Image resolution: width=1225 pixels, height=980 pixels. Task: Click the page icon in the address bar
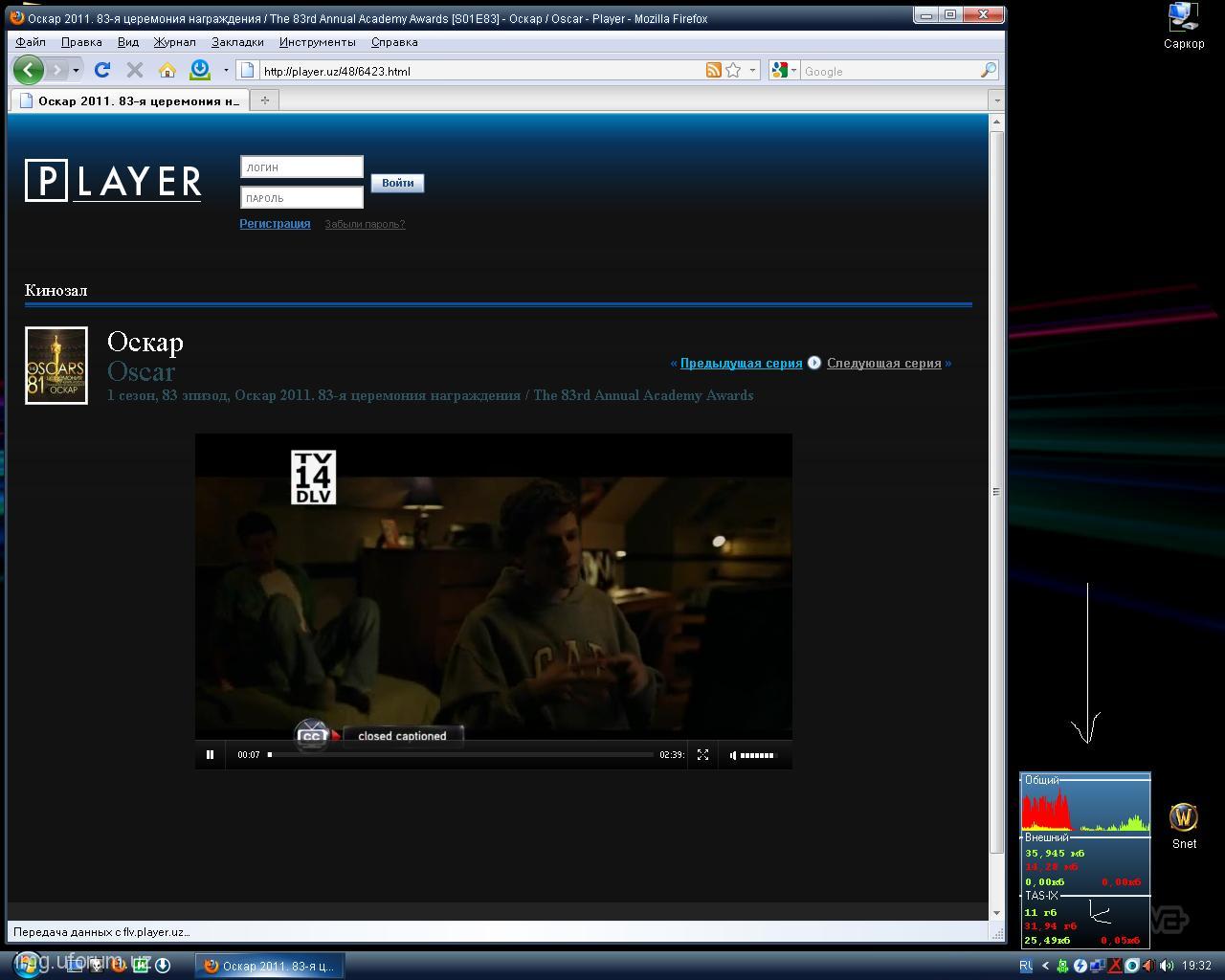click(247, 70)
